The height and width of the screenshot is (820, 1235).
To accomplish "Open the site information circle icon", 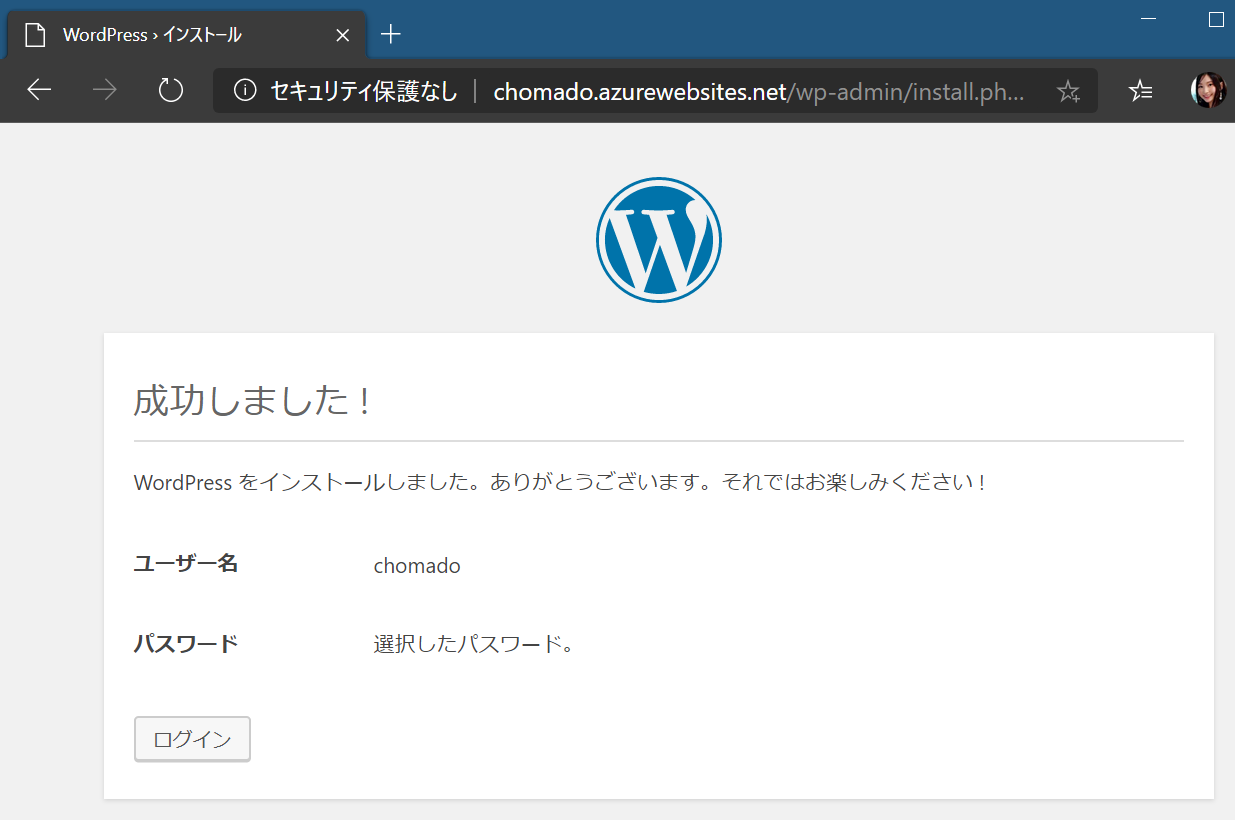I will [245, 91].
